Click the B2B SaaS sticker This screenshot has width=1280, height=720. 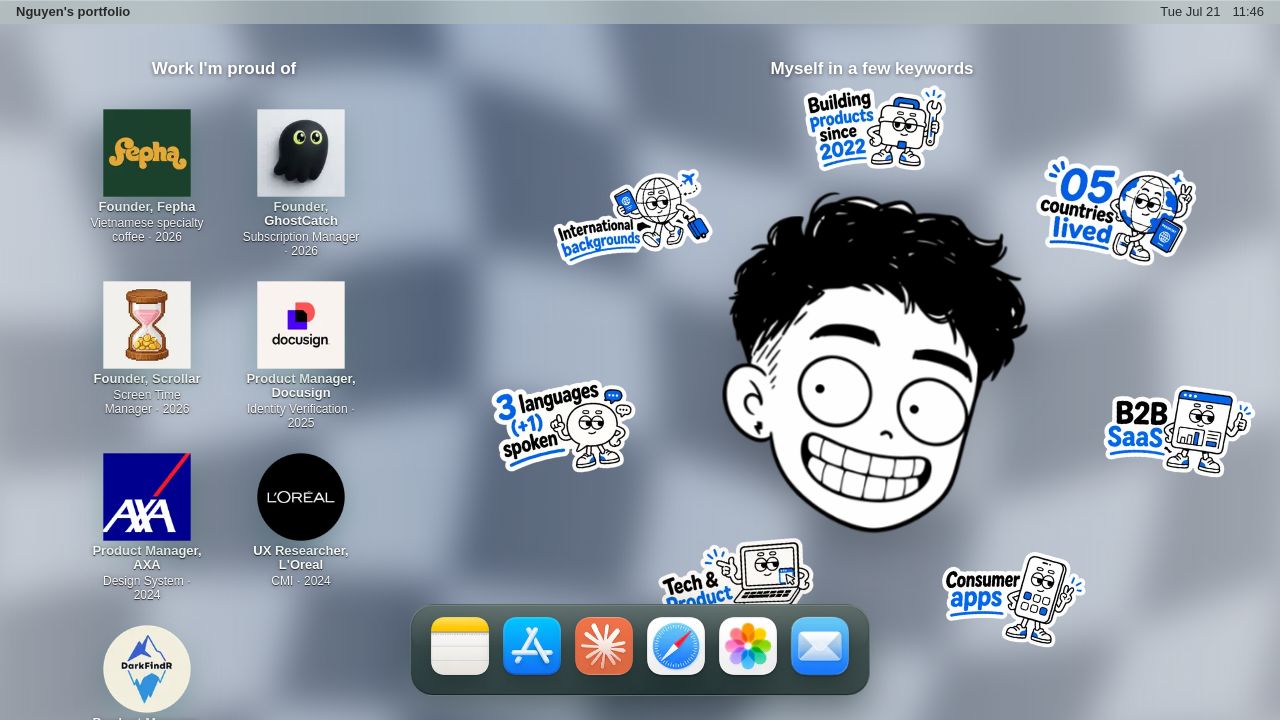1179,431
